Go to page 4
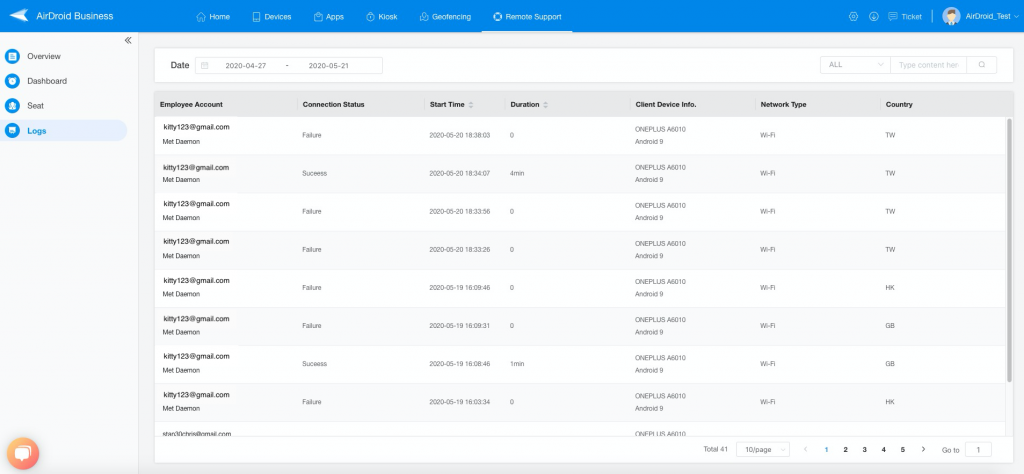The height and width of the screenshot is (474, 1024). [884, 449]
